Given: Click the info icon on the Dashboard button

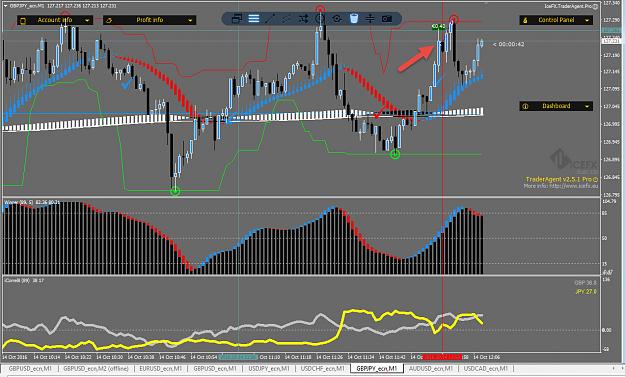Looking at the screenshot, I should click(525, 106).
